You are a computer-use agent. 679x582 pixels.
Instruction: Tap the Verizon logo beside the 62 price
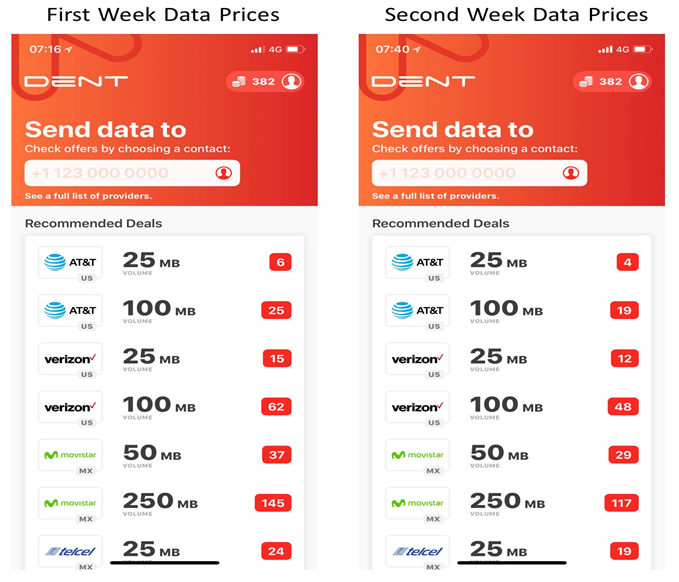pyautogui.click(x=70, y=407)
